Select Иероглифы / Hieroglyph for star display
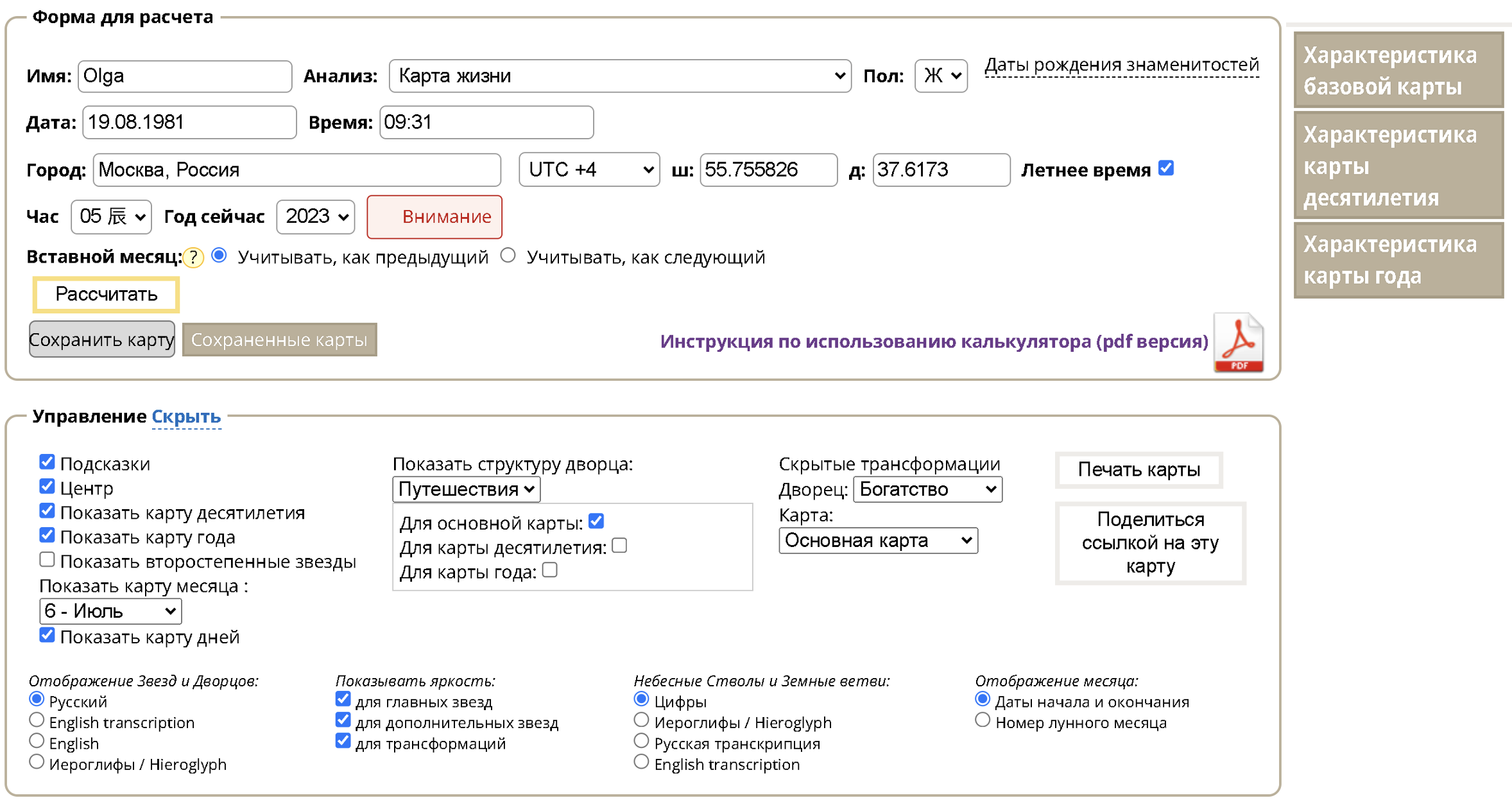This screenshot has width=1512, height=800. [37, 762]
